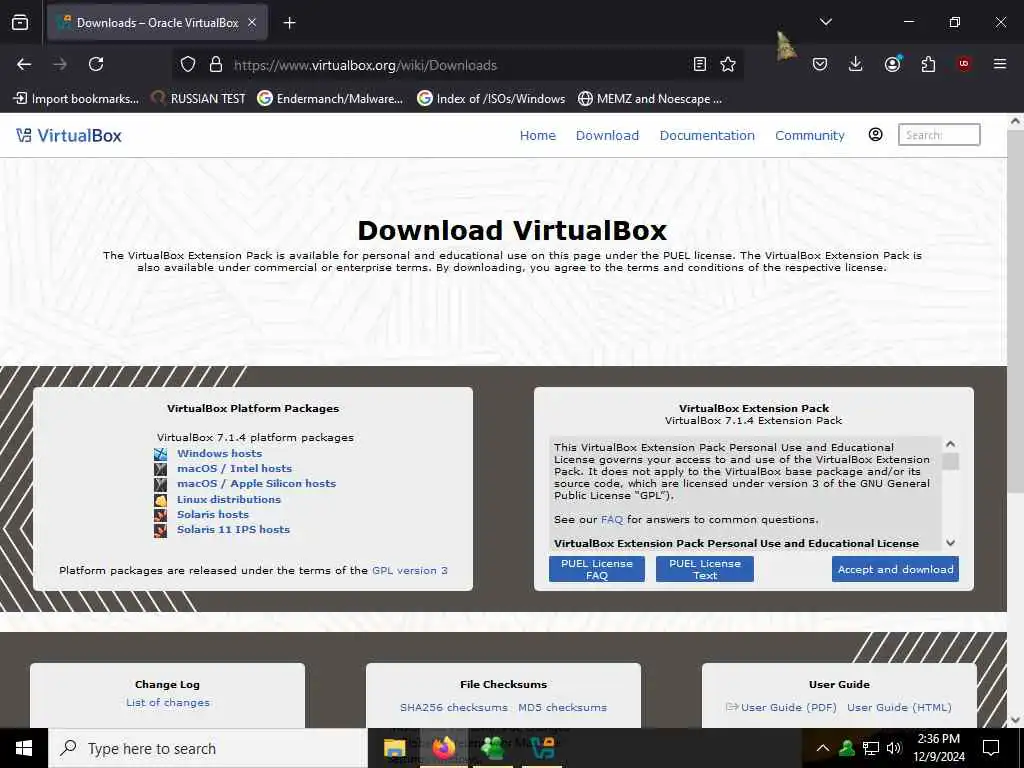Go to the Home nav link
The height and width of the screenshot is (768, 1024).
coord(537,135)
